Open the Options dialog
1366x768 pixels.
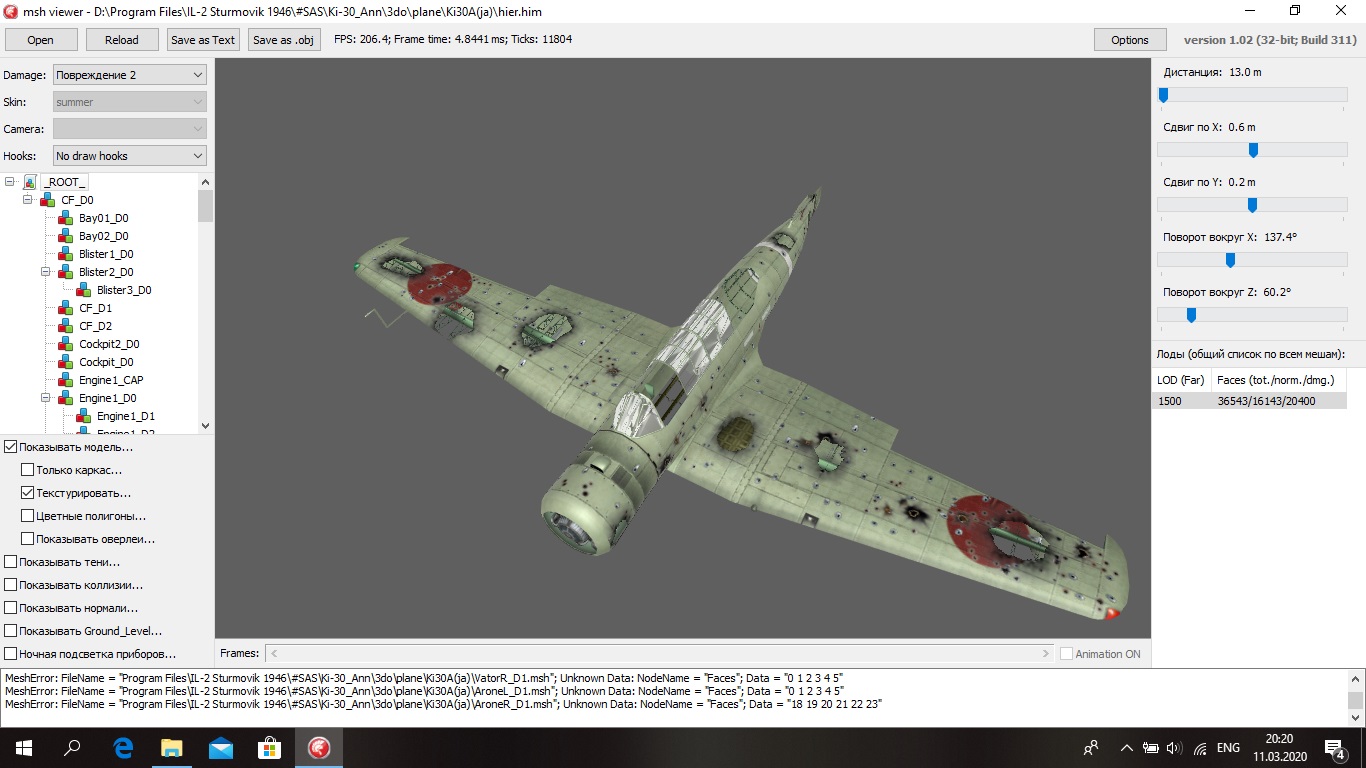point(1130,40)
